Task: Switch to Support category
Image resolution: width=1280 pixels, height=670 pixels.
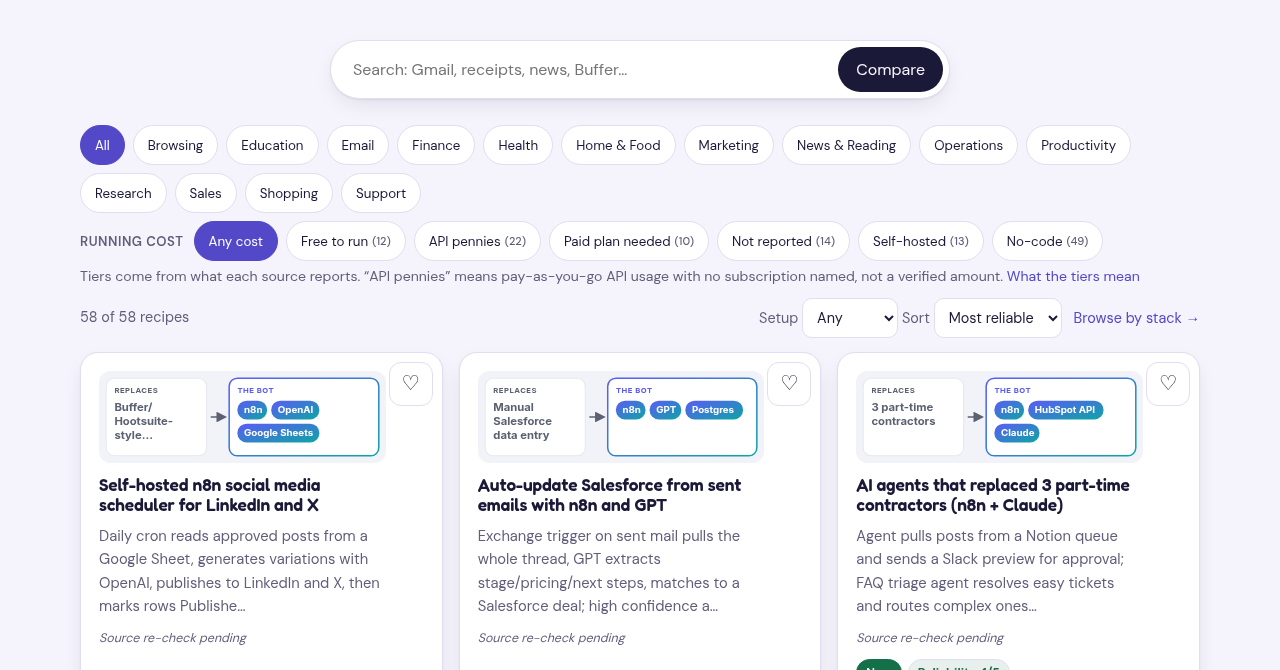Action: 381,193
